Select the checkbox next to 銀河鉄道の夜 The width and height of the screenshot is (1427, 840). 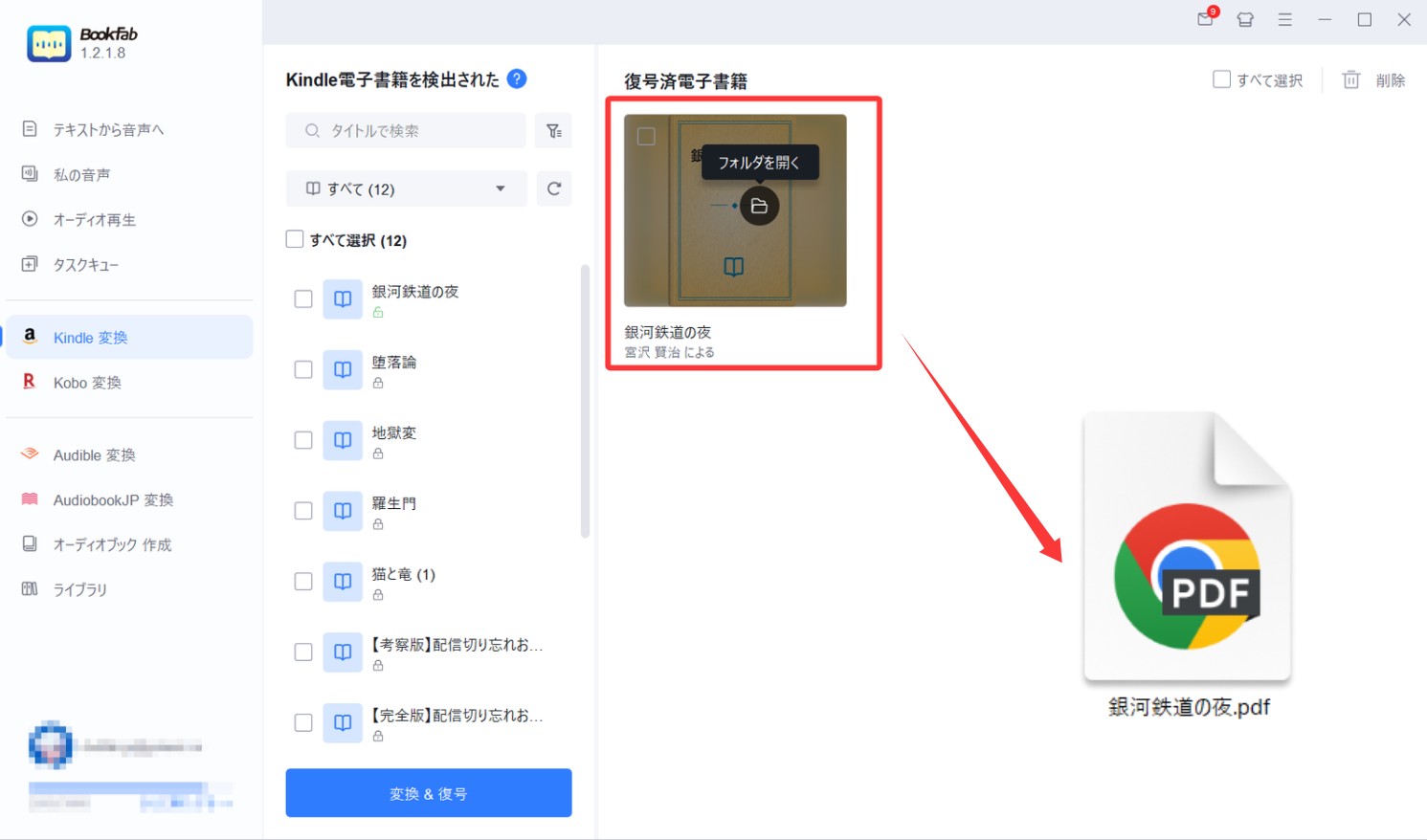coord(302,298)
